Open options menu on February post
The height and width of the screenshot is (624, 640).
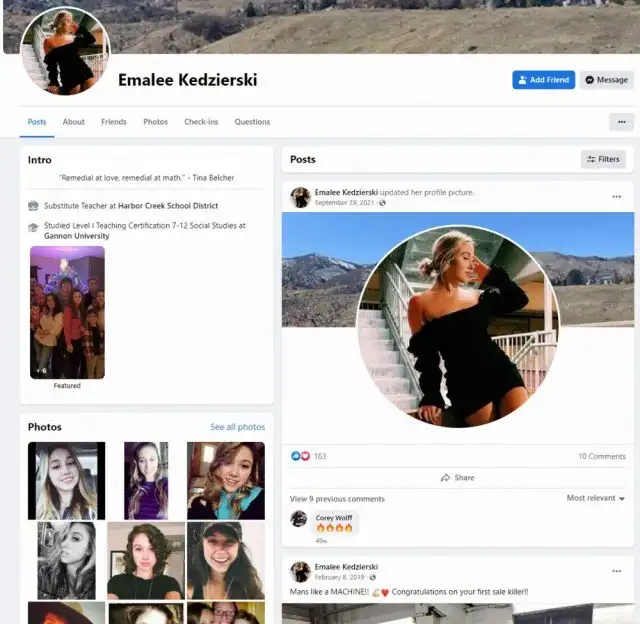click(616, 571)
